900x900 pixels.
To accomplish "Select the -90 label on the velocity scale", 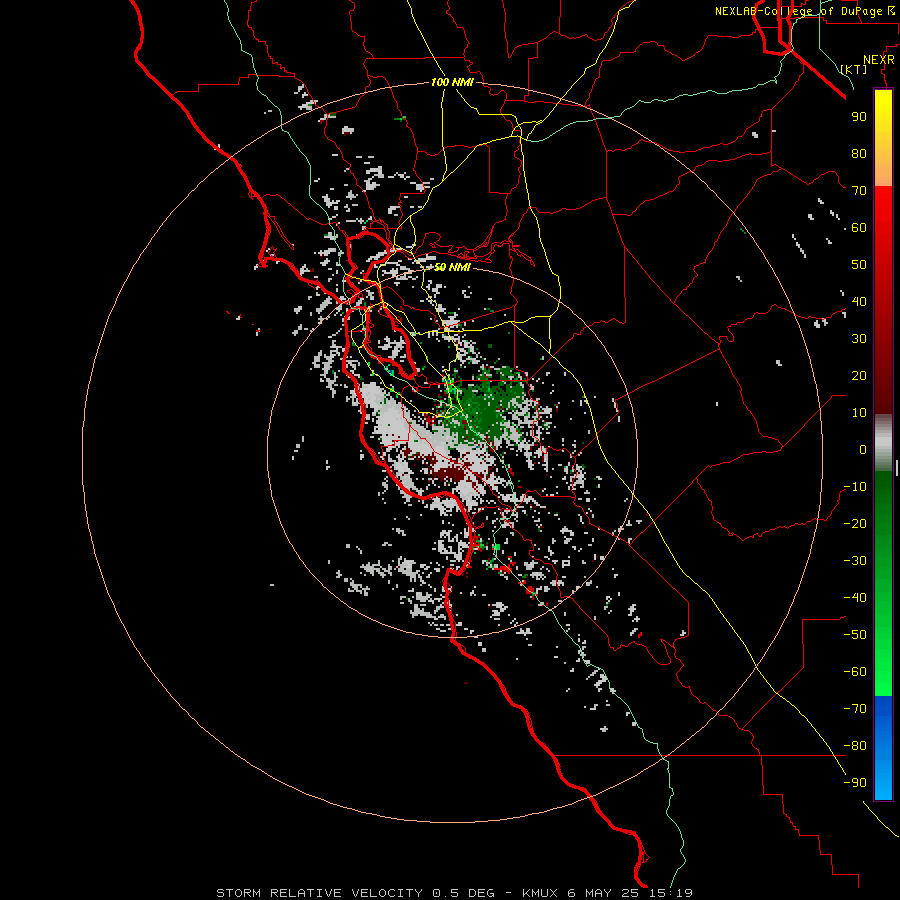I will tap(855, 783).
